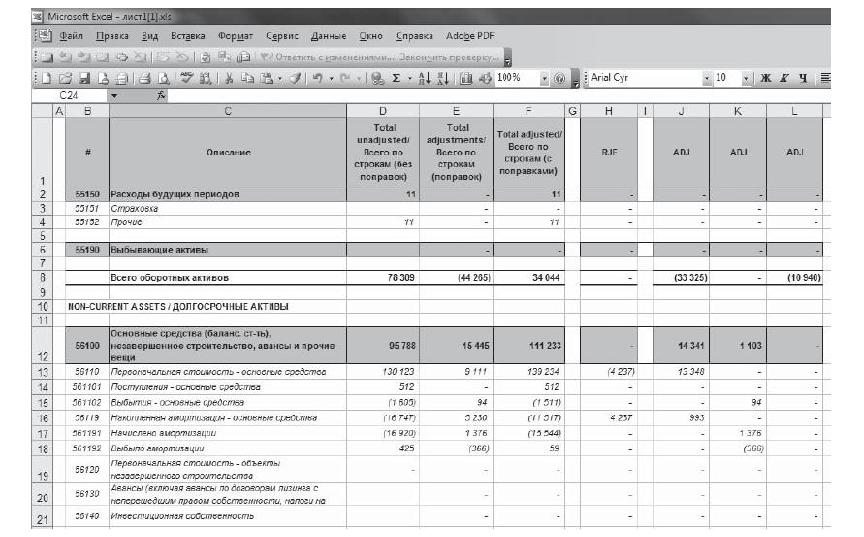864x537 pixels.
Task: Select cell 'Начислено амортизации'
Action: pos(228,433)
